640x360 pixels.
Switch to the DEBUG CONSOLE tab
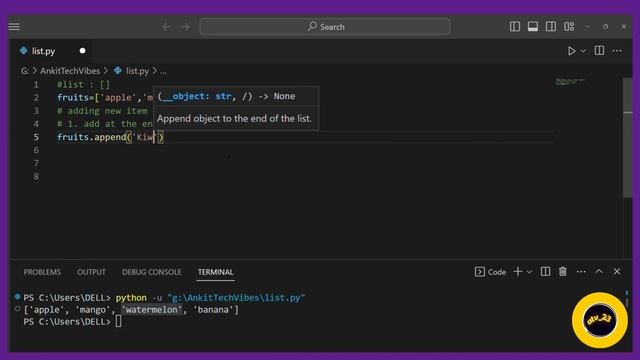(151, 272)
